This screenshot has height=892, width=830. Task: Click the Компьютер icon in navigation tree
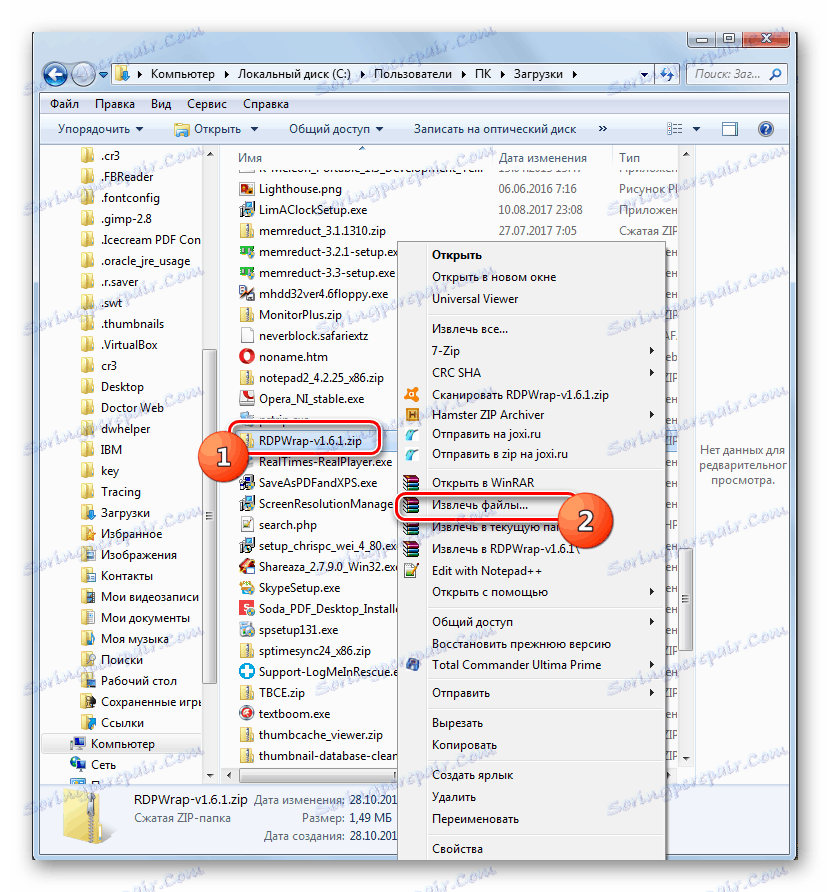point(78,744)
